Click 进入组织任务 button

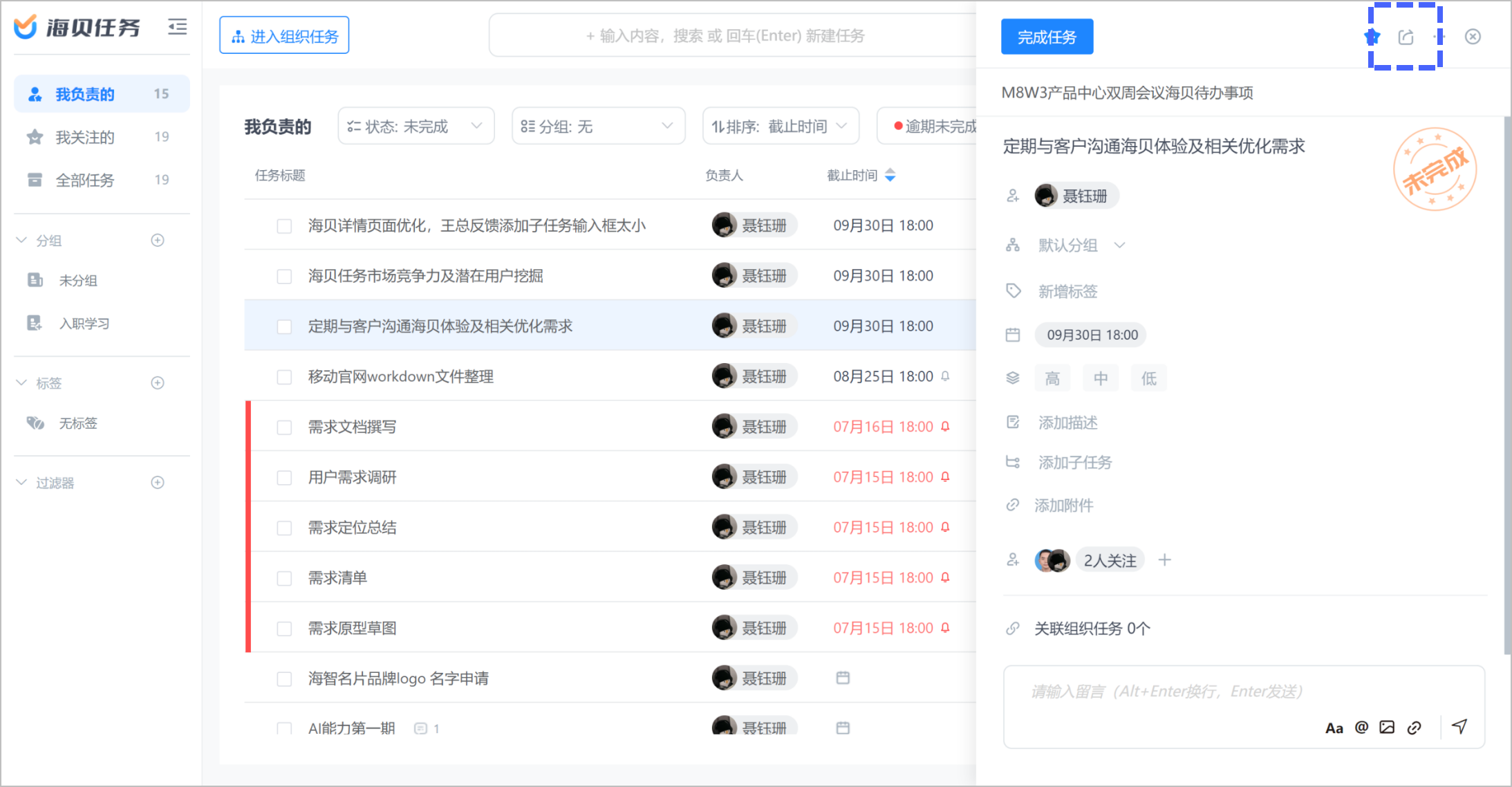click(x=284, y=35)
